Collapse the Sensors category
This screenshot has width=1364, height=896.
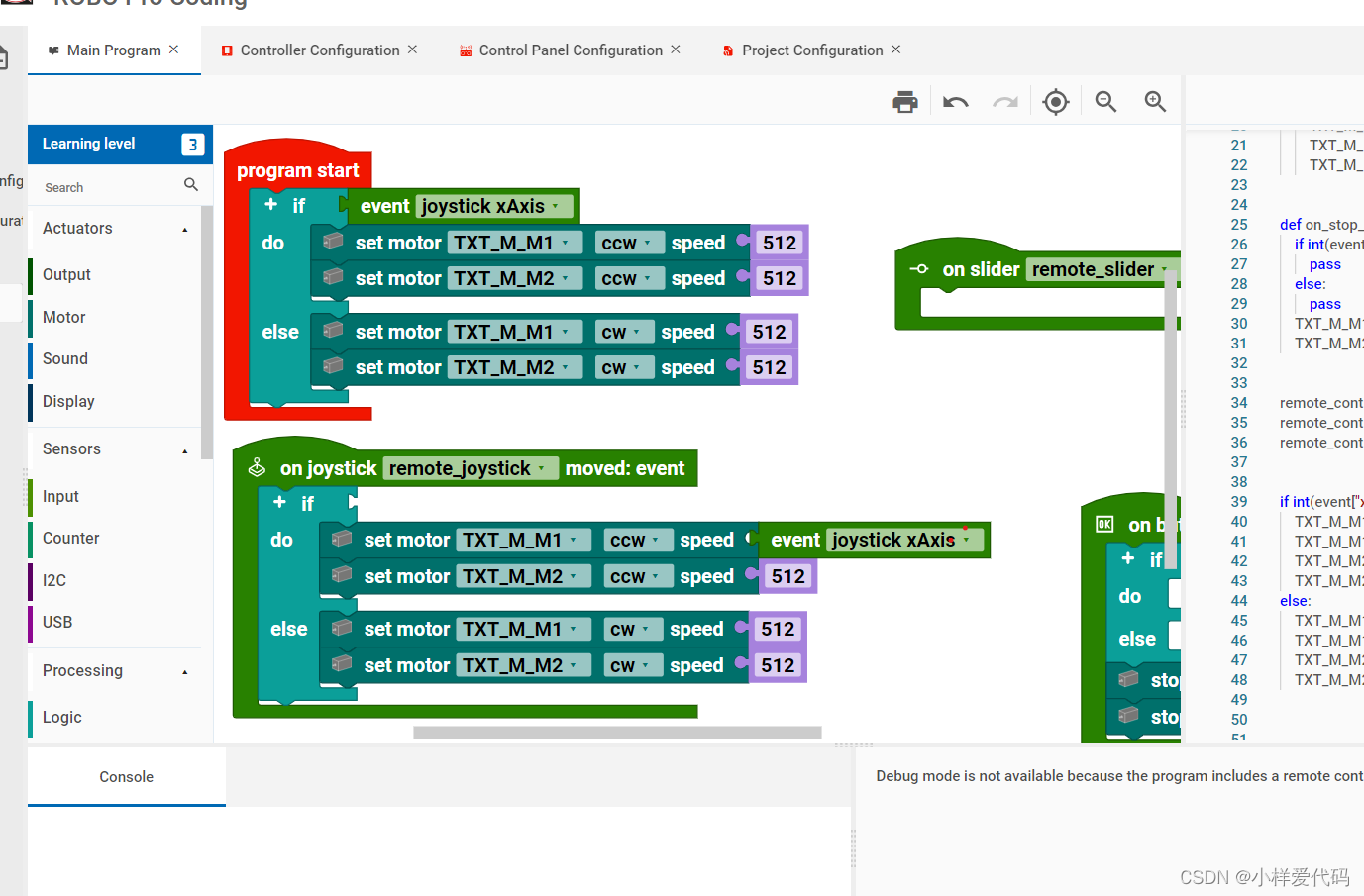184,450
